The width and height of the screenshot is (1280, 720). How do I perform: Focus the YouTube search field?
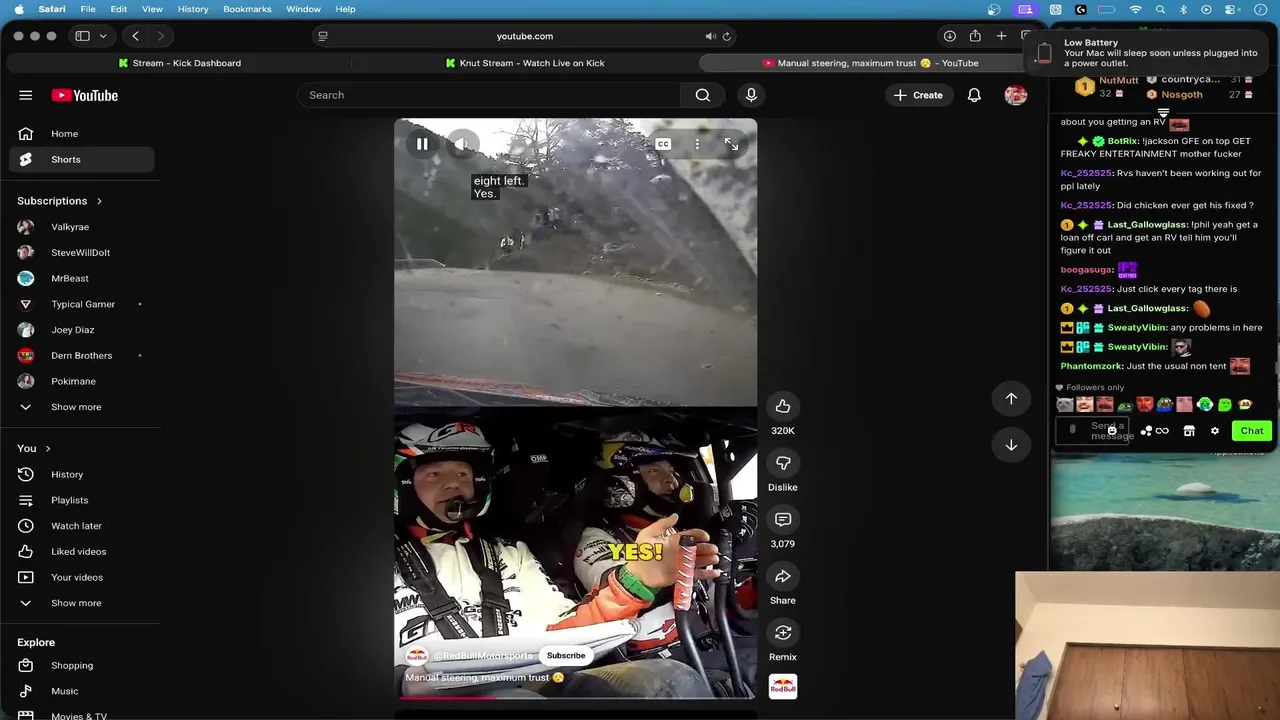[x=489, y=95]
